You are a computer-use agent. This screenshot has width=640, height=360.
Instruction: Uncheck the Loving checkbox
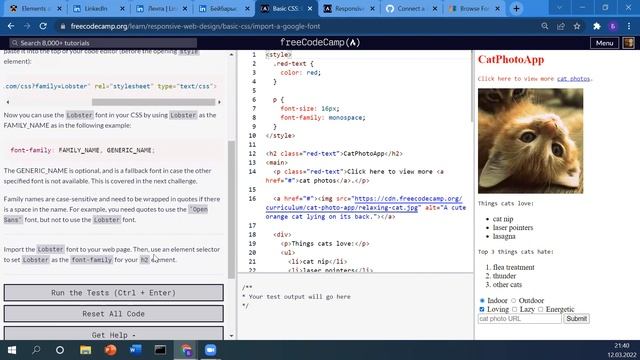pyautogui.click(x=482, y=309)
